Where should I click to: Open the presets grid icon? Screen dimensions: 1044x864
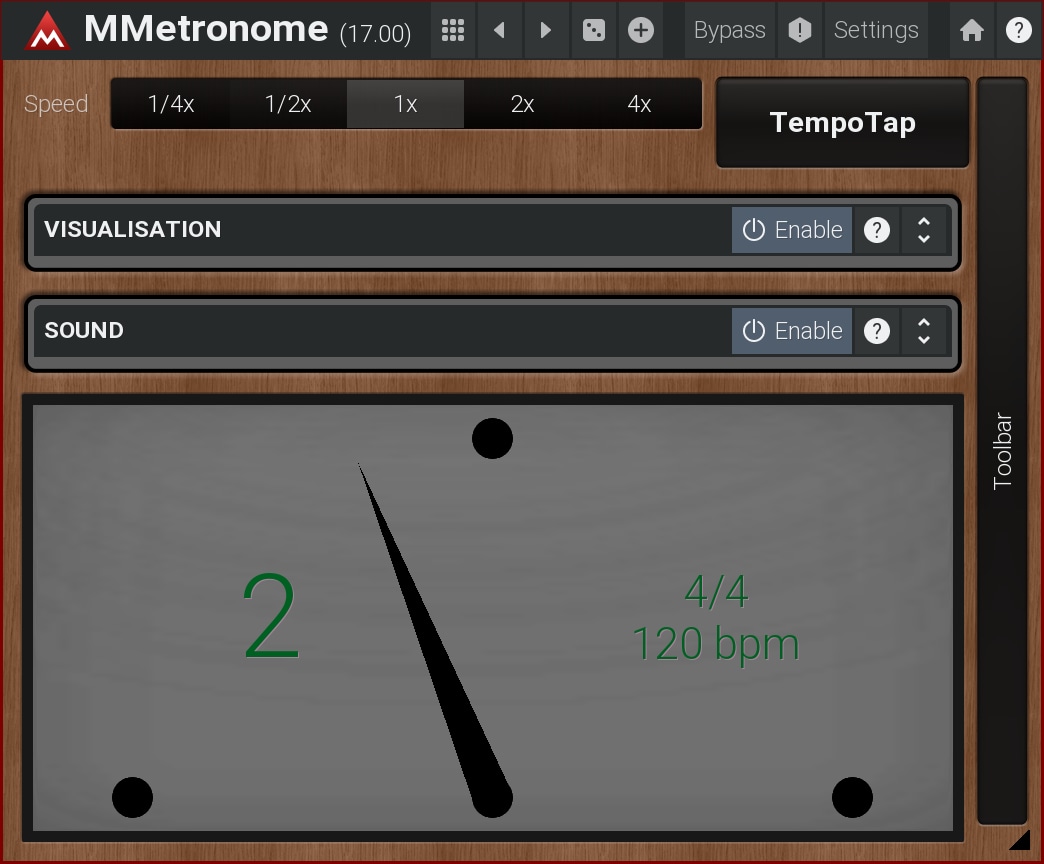click(x=453, y=31)
